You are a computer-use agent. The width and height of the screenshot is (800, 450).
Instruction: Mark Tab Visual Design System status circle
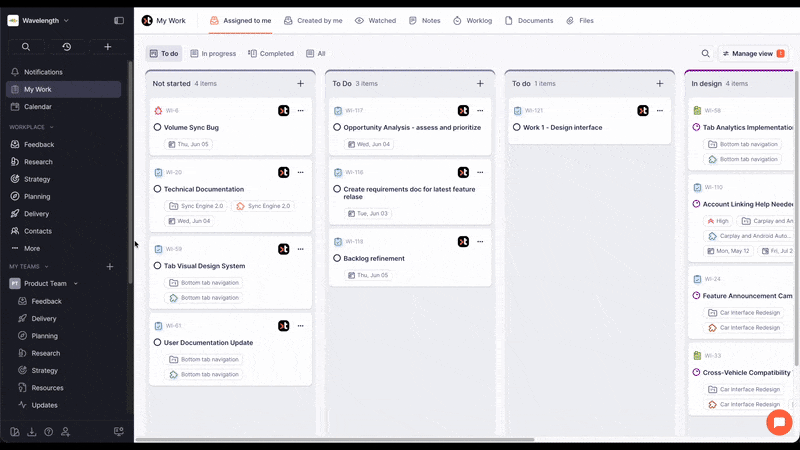pos(157,266)
